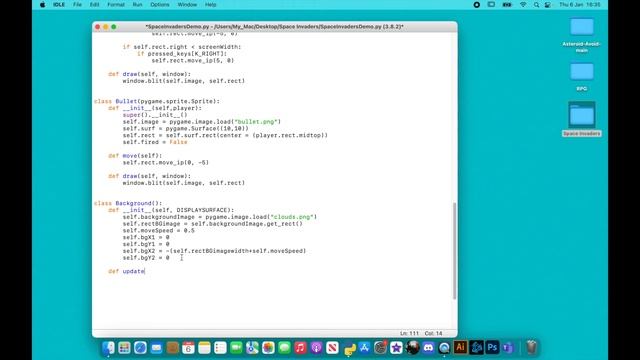The height and width of the screenshot is (360, 640).
Task: Launch iMovie from the Dock
Action: [x=396, y=348]
